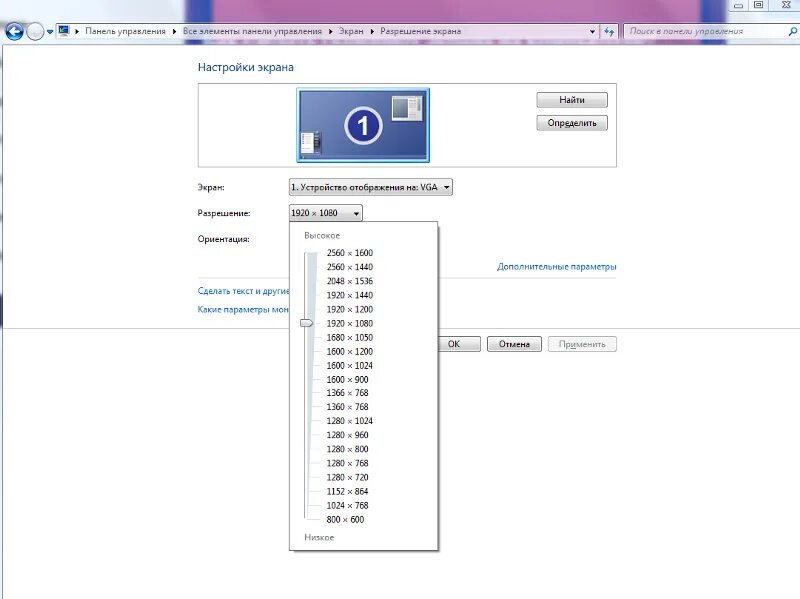Open Сделать текст и другие link
Image resolution: width=800 pixels, height=599 pixels.
(x=243, y=291)
